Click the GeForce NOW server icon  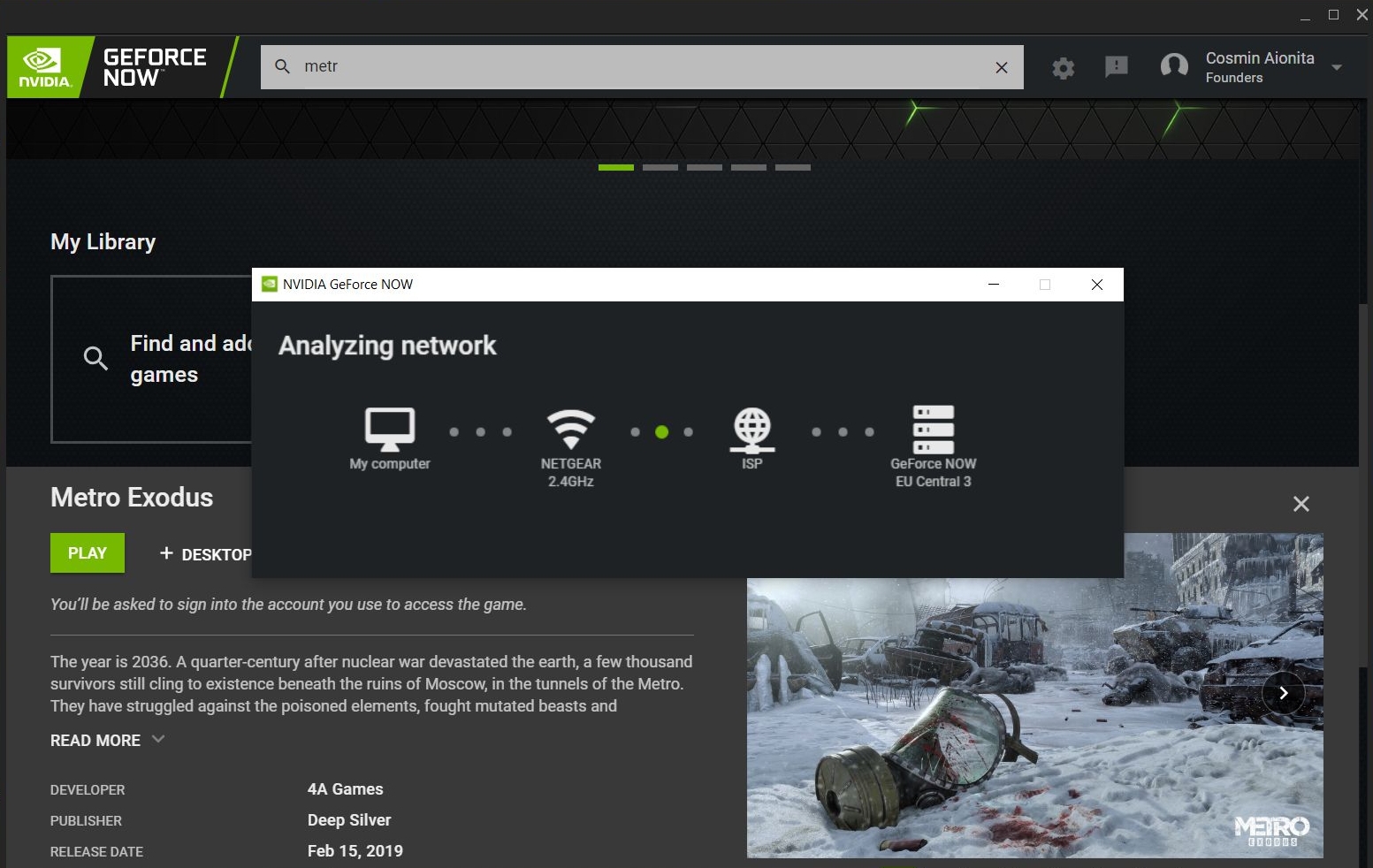pos(934,429)
